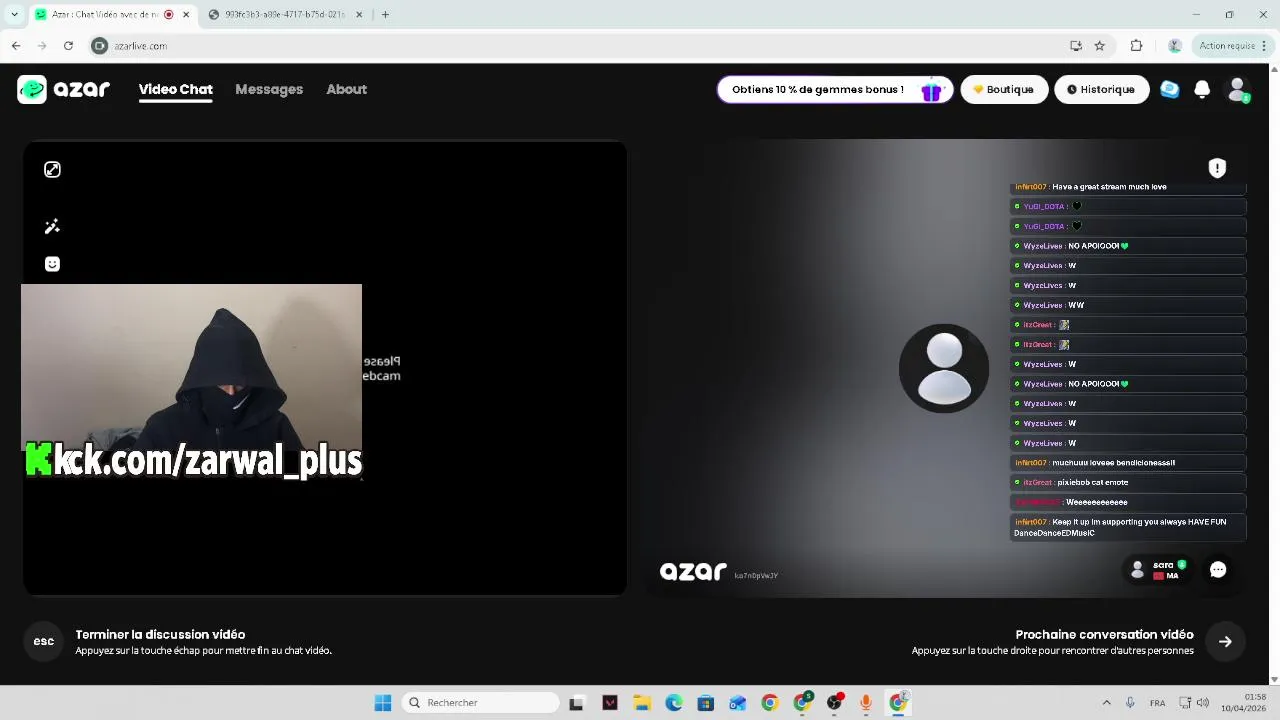Click the 'Action requise' button
The width and height of the screenshot is (1280, 720).
(x=1226, y=46)
